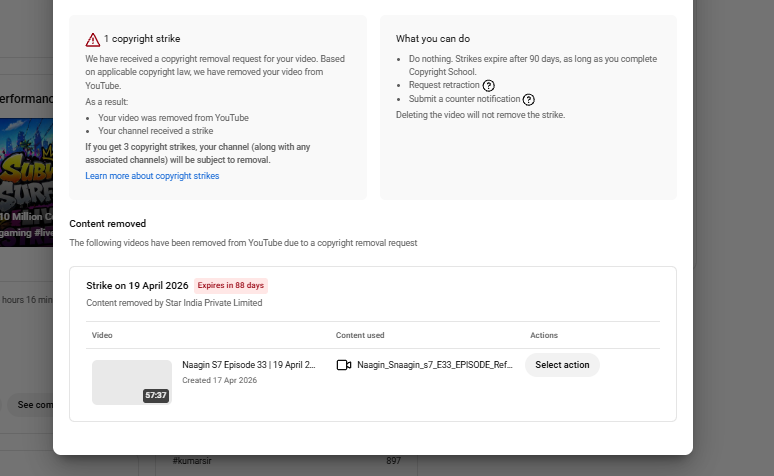Click the Strike on 19 April 2026 heading

pos(137,285)
